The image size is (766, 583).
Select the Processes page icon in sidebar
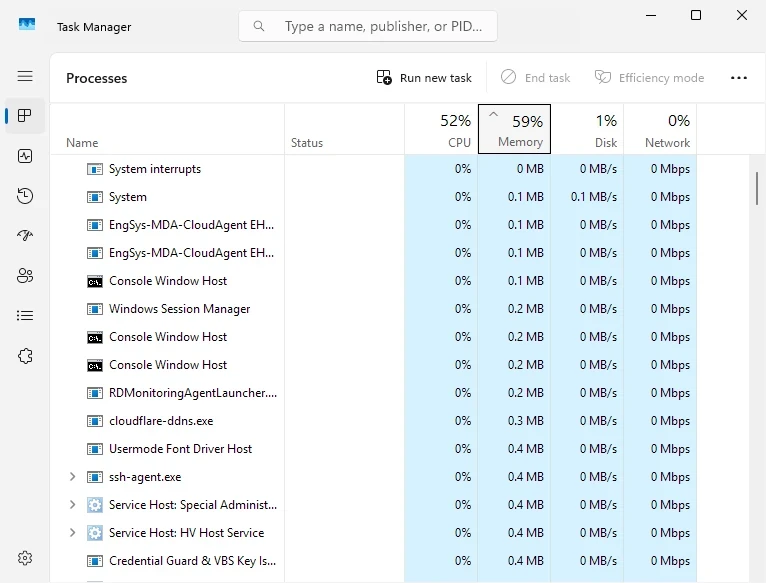(x=25, y=116)
